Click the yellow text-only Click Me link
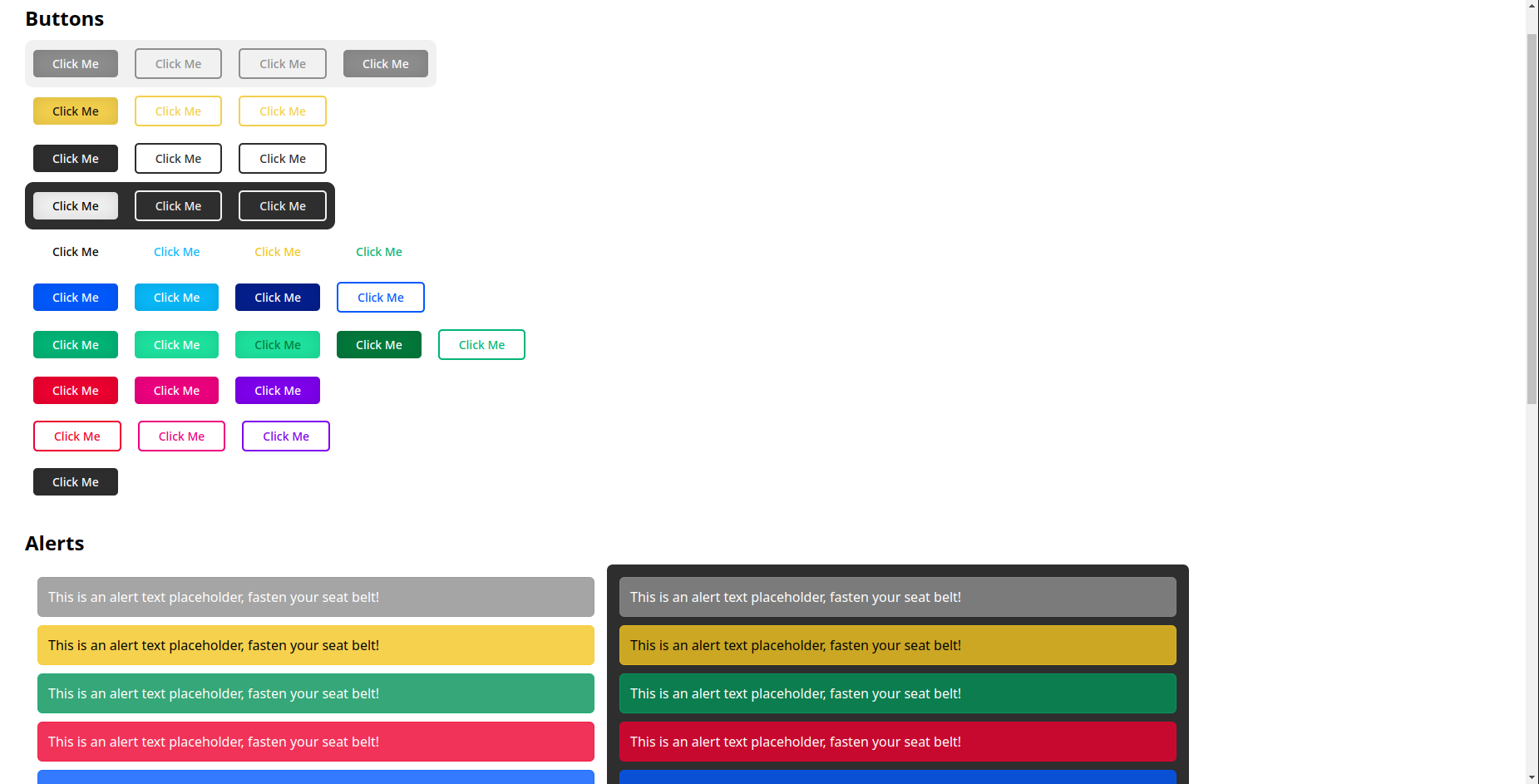1539x784 pixels. (x=277, y=252)
